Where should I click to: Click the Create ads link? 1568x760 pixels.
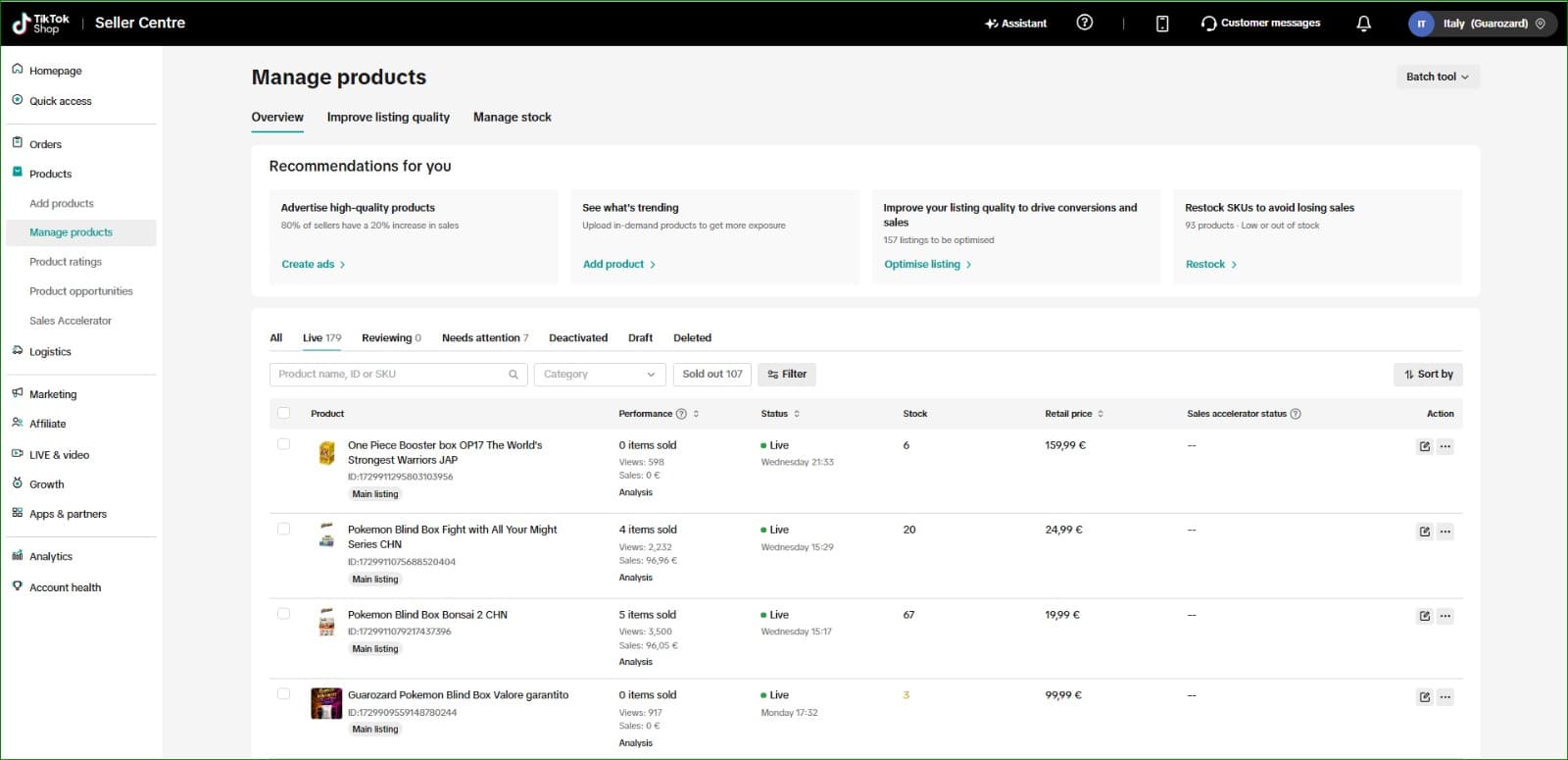click(x=314, y=265)
